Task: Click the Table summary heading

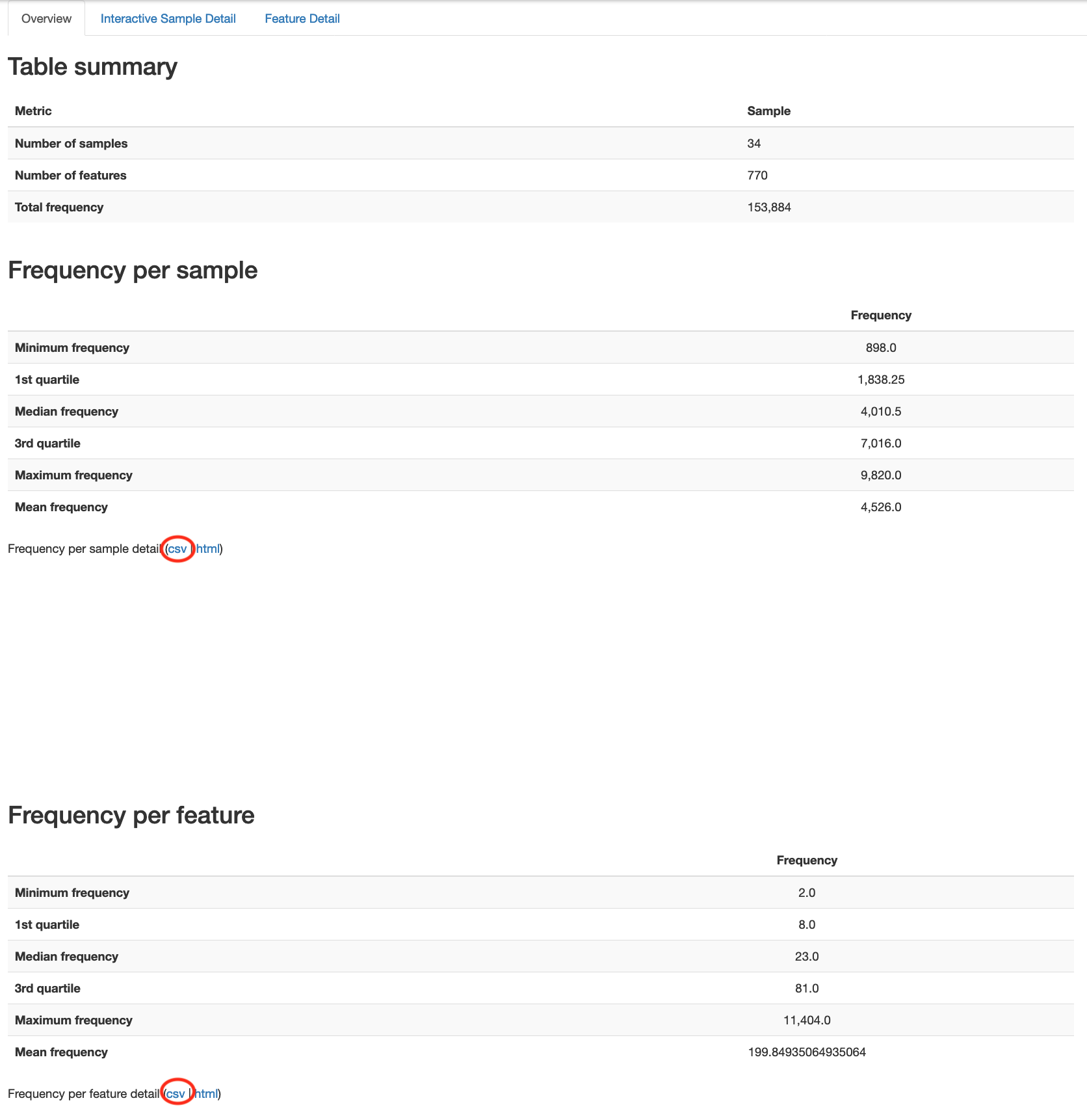Action: (92, 66)
